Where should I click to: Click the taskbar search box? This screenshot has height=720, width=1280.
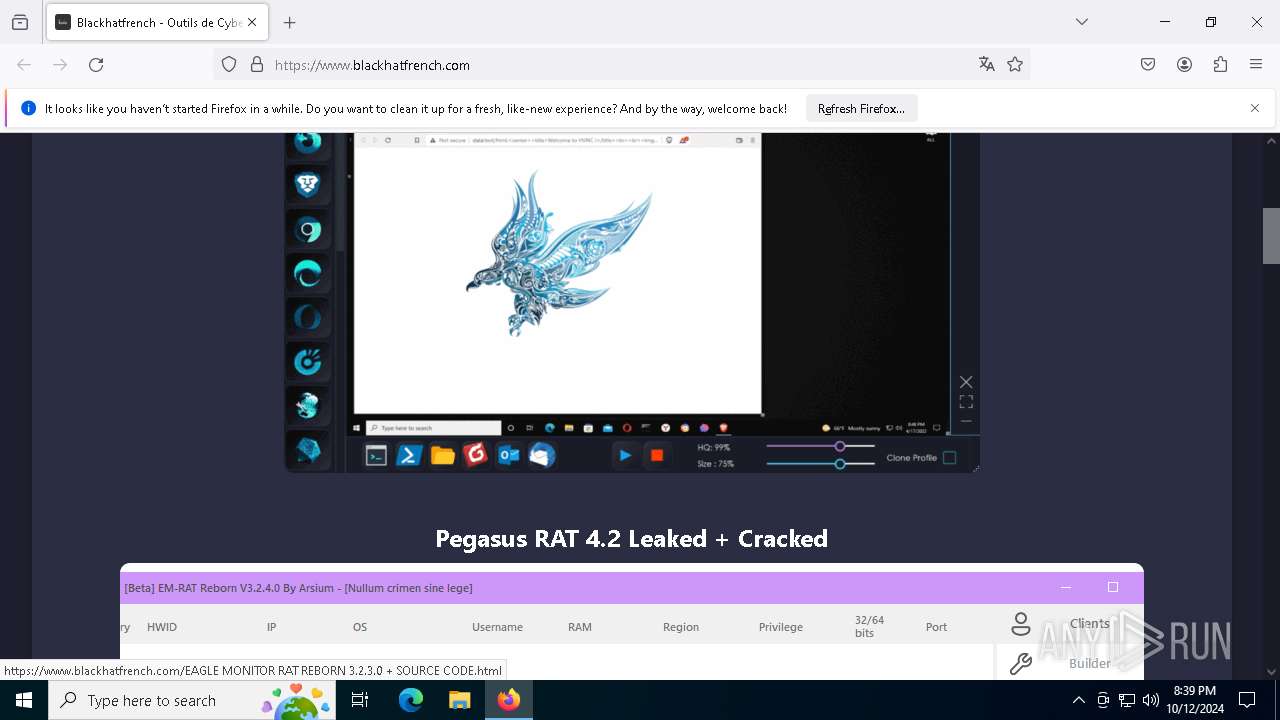pos(192,700)
